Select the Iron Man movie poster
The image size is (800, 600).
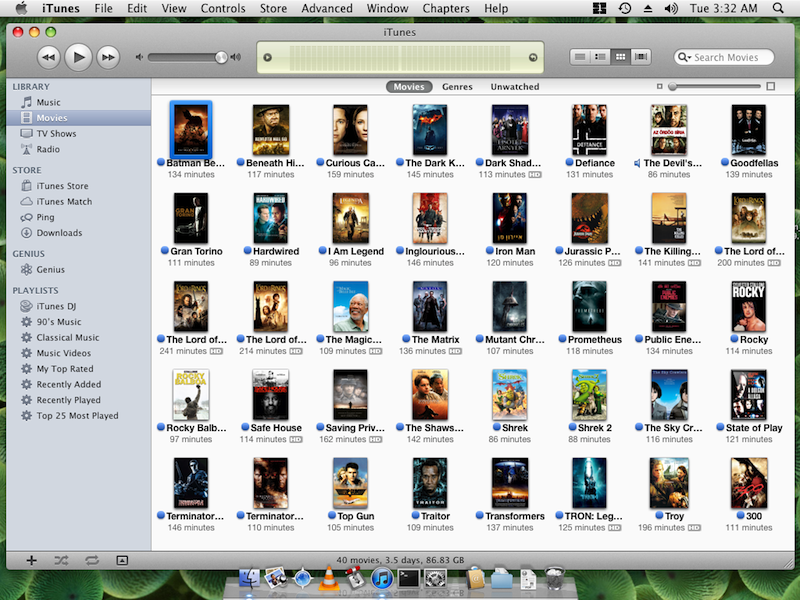click(510, 218)
